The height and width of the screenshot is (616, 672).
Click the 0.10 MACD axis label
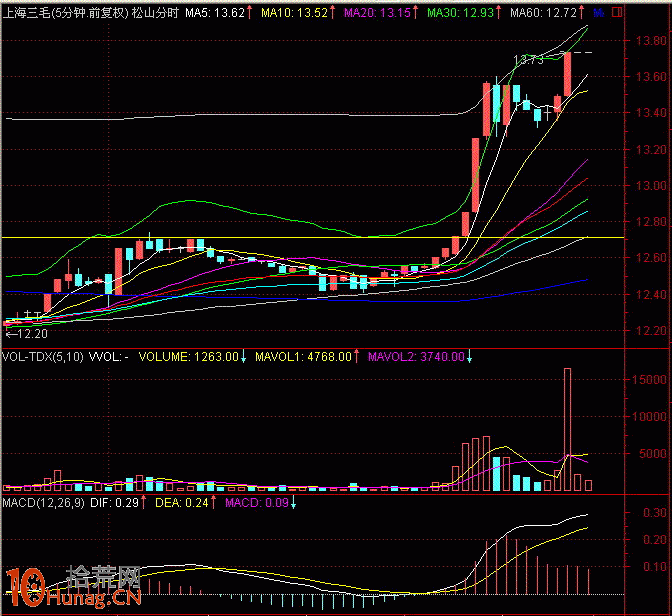pos(655,567)
